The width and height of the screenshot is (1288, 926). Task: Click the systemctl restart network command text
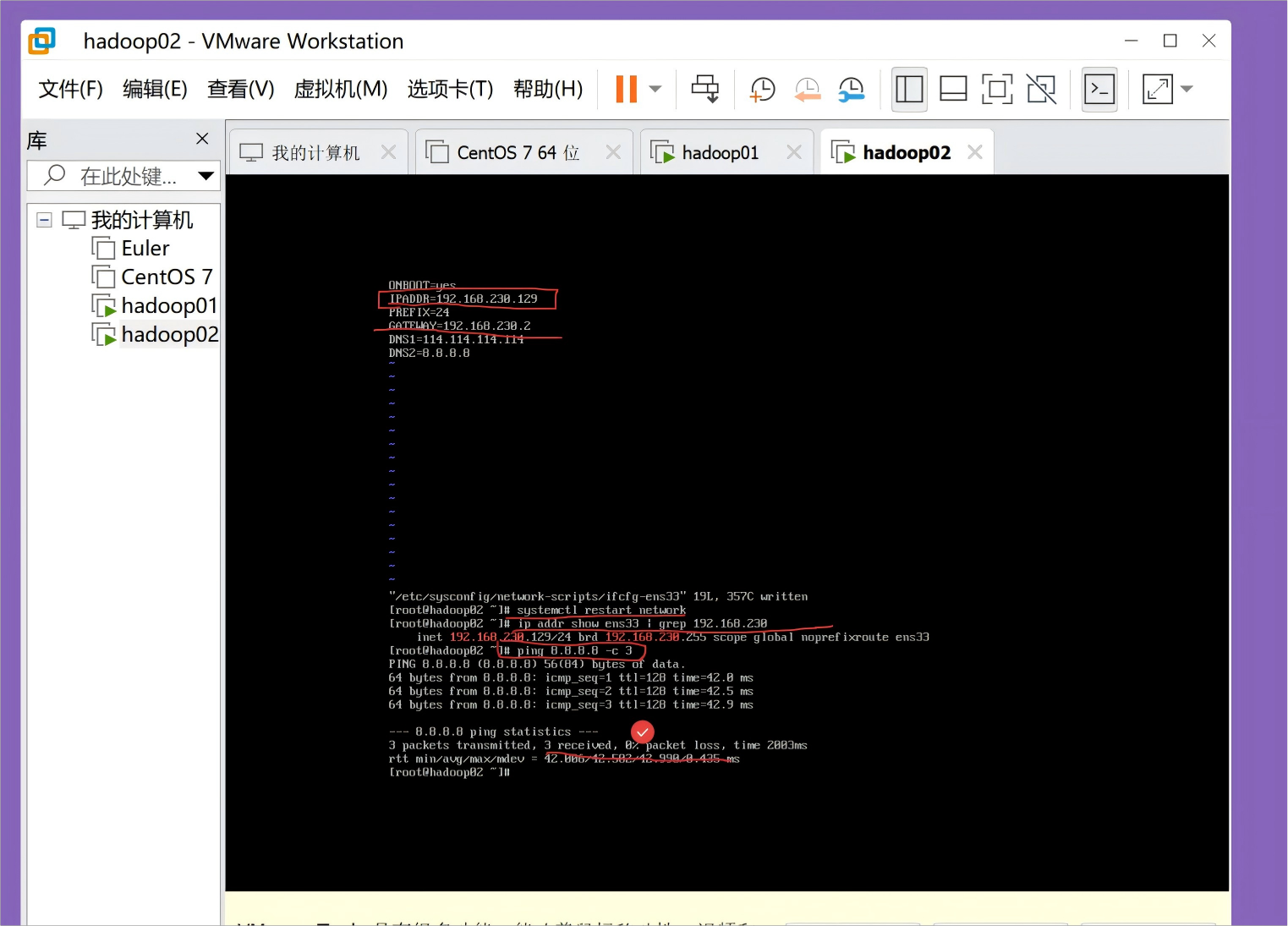601,610
